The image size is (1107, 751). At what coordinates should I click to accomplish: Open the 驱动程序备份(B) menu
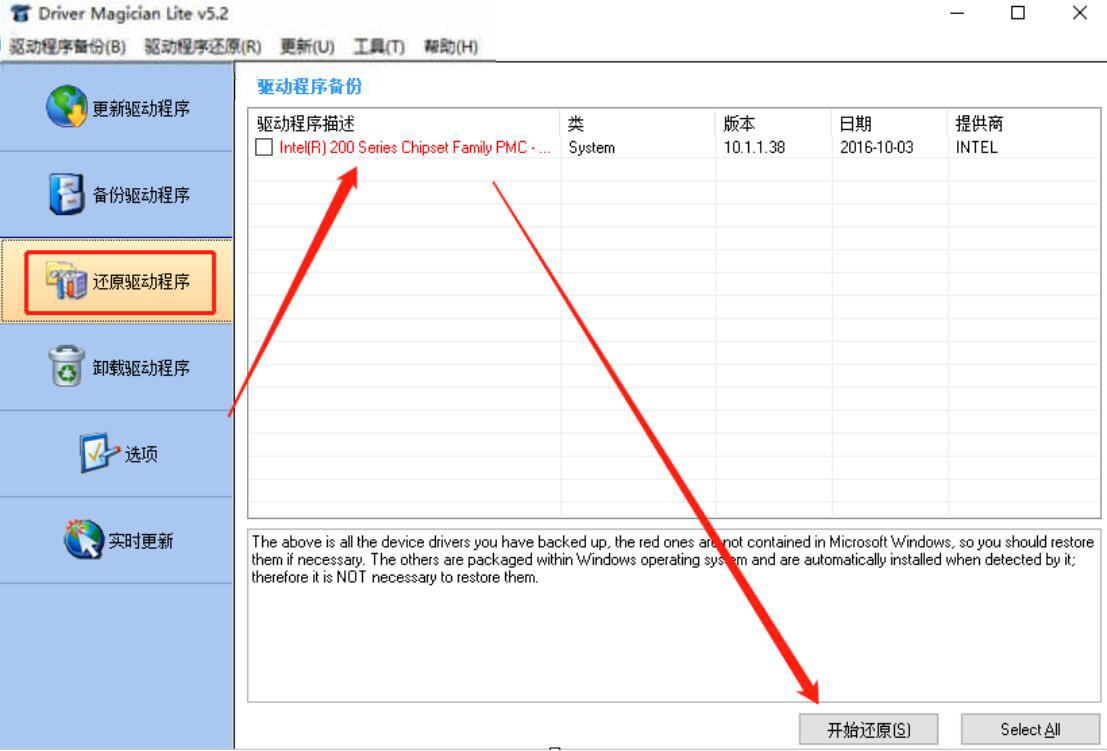(68, 47)
